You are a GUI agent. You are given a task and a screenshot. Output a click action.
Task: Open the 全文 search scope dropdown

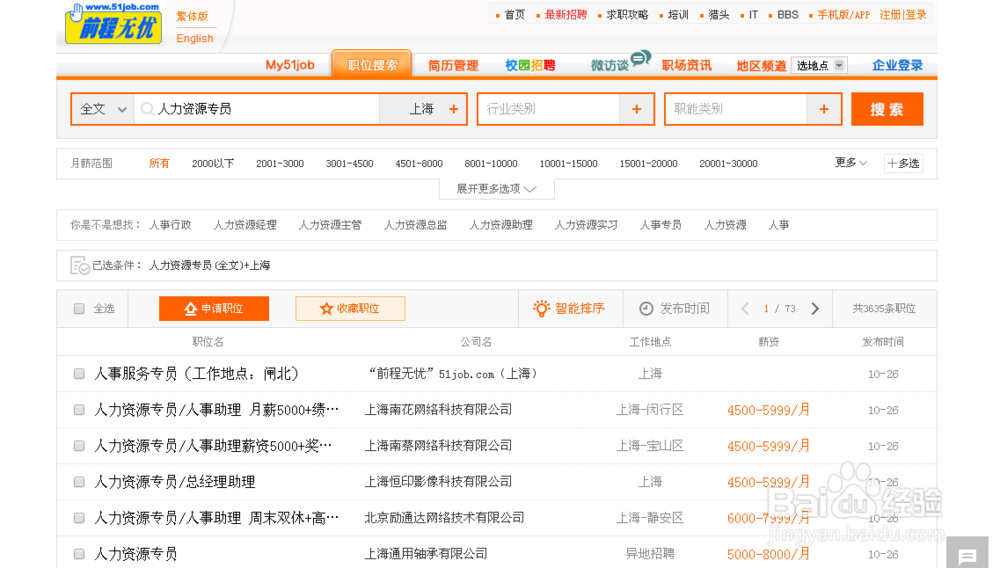coord(103,109)
